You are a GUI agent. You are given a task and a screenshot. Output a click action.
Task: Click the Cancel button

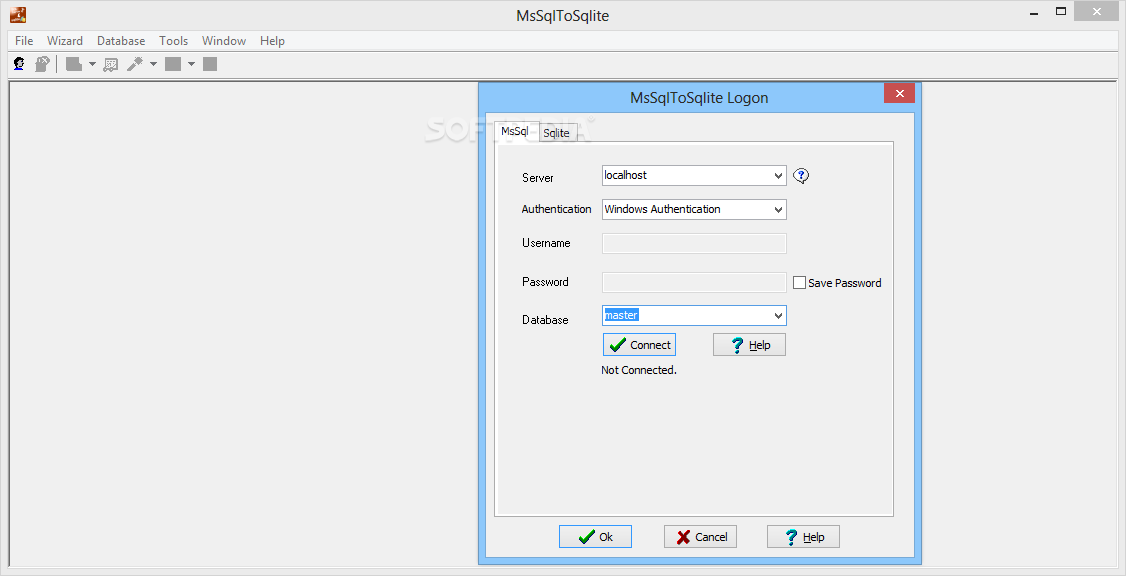point(700,536)
